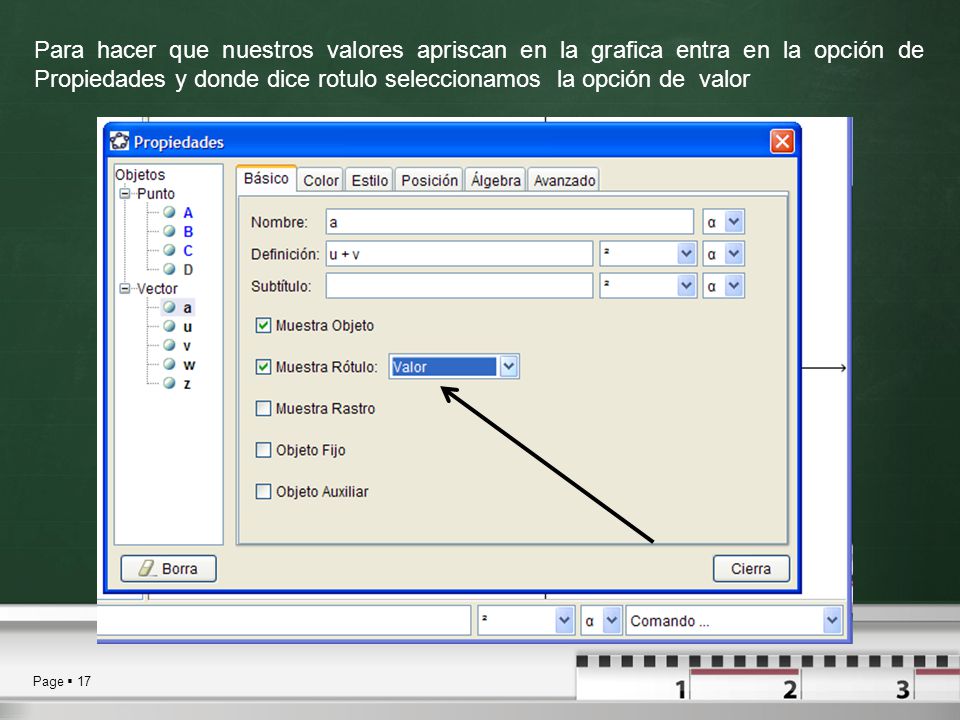Screen dimensions: 960x720
Task: Click the sphere icon next to point D
Action: 170,269
